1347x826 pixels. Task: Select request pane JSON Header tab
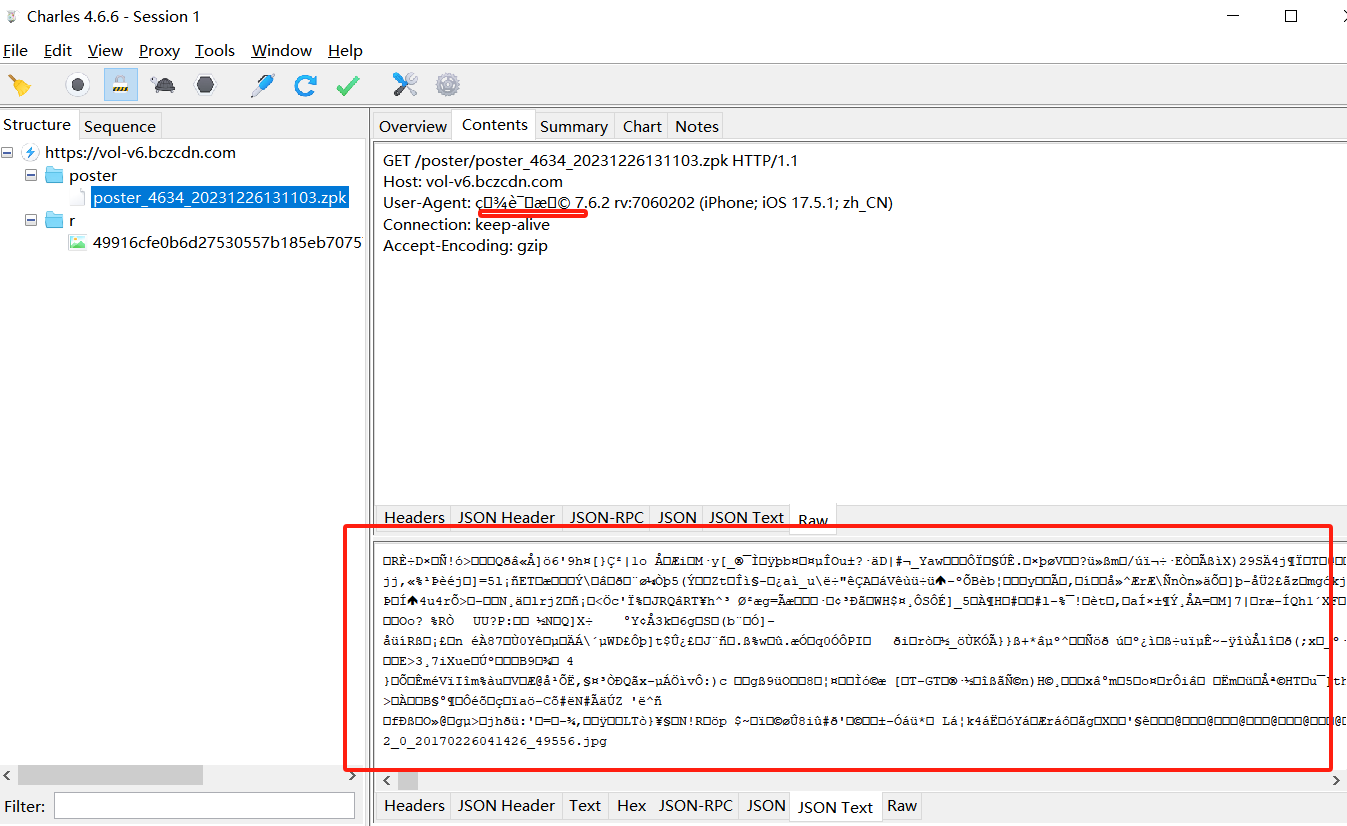(x=506, y=517)
